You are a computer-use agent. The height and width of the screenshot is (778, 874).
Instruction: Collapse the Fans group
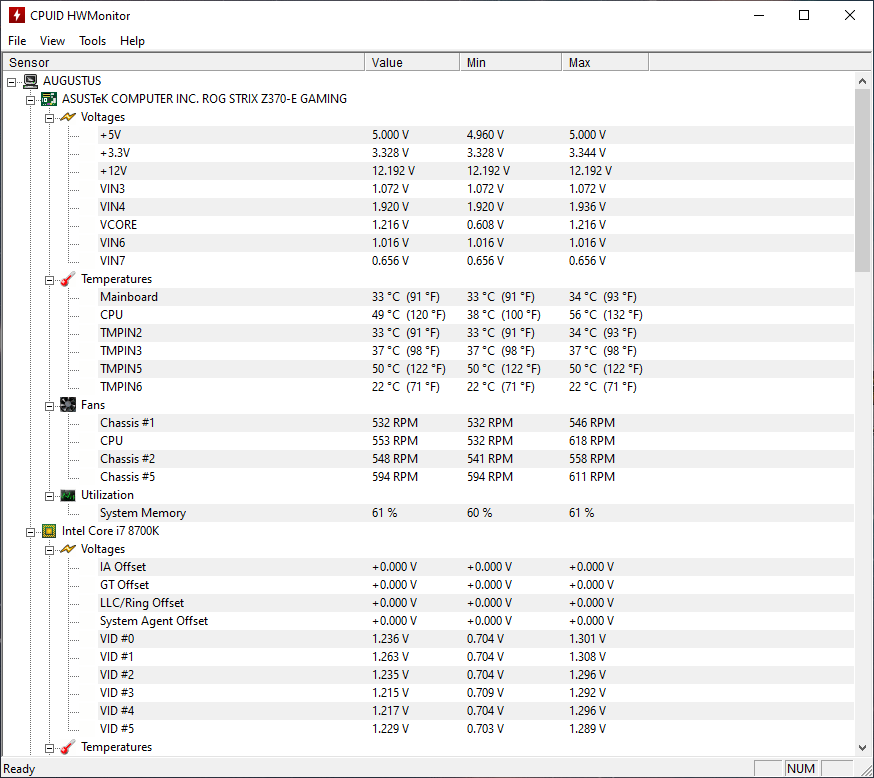(x=49, y=406)
